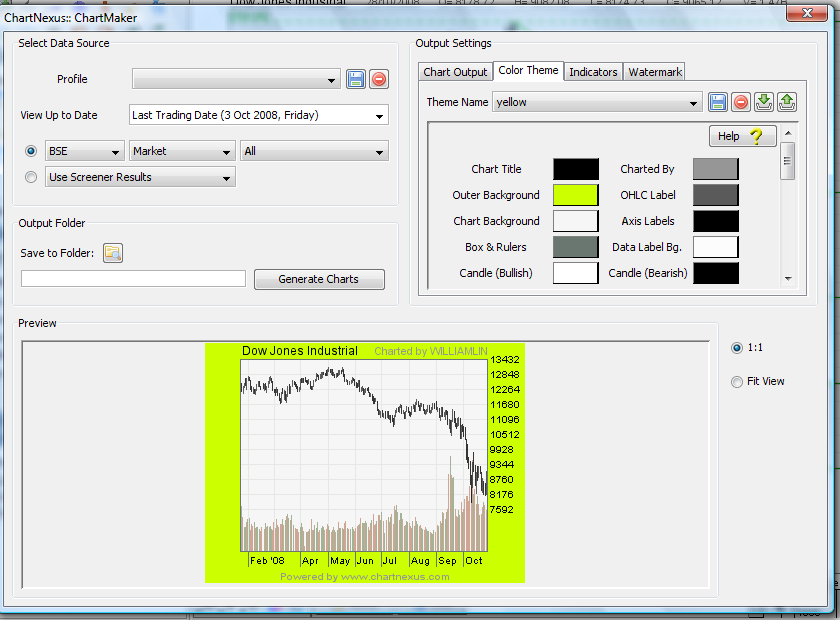This screenshot has height=620, width=840.
Task: Browse for output folder icon
Action: [112, 253]
